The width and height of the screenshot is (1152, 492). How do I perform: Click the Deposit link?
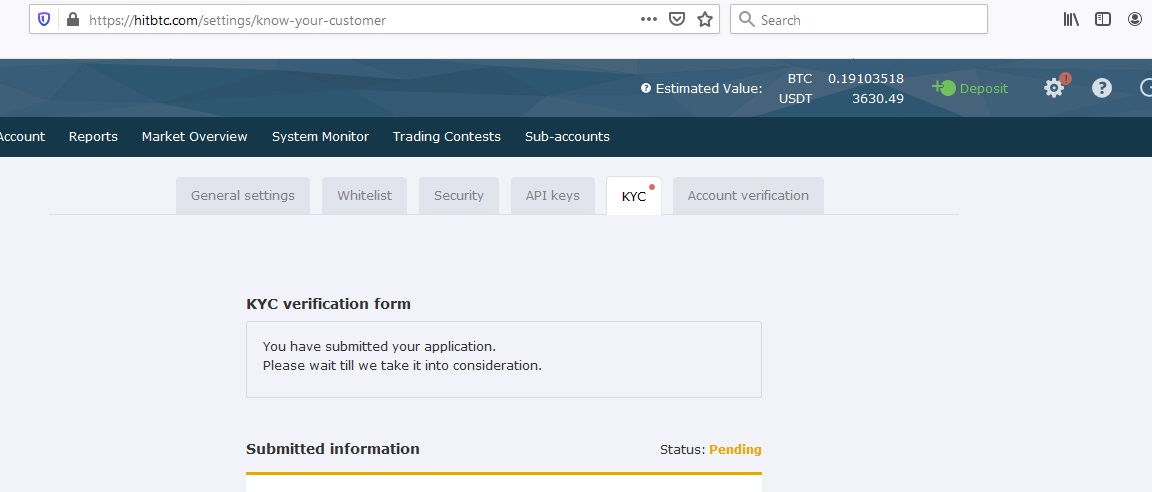click(x=984, y=88)
